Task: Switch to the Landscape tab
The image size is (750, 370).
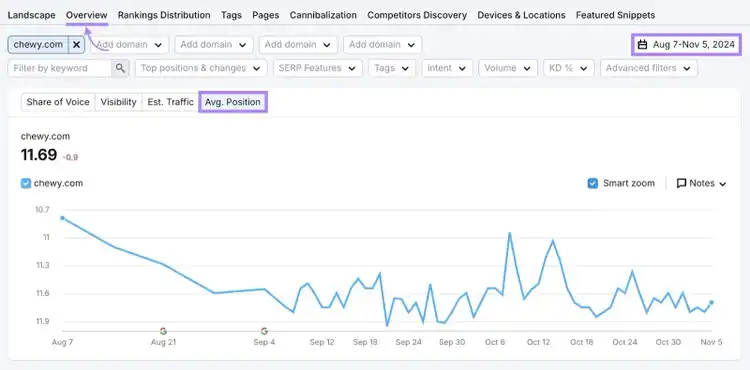Action: (32, 15)
